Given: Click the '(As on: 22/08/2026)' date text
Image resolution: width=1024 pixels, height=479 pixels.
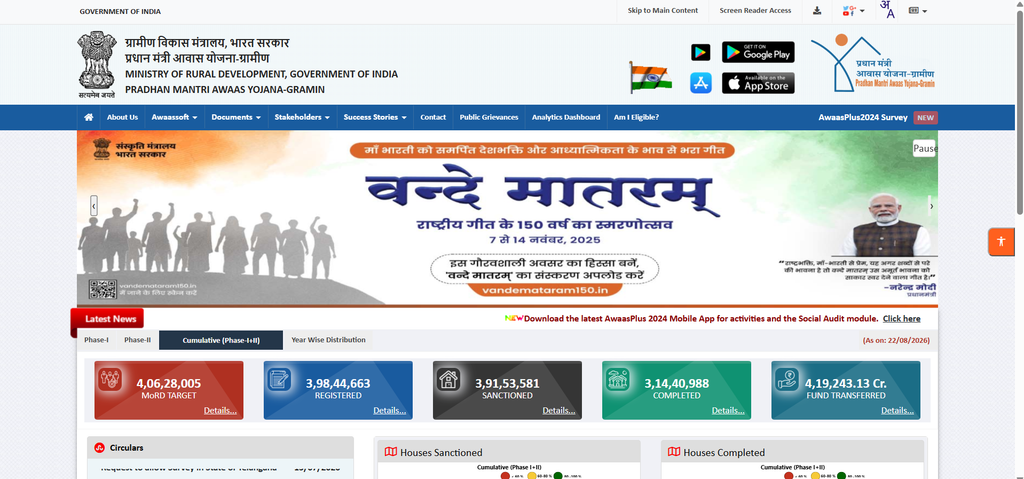Looking at the screenshot, I should tap(896, 340).
